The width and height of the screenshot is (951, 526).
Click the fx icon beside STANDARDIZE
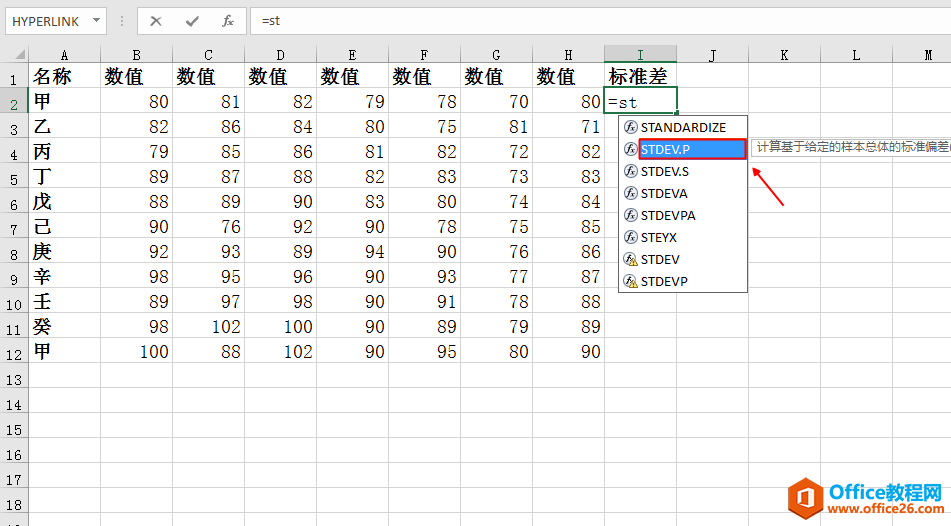[631, 127]
